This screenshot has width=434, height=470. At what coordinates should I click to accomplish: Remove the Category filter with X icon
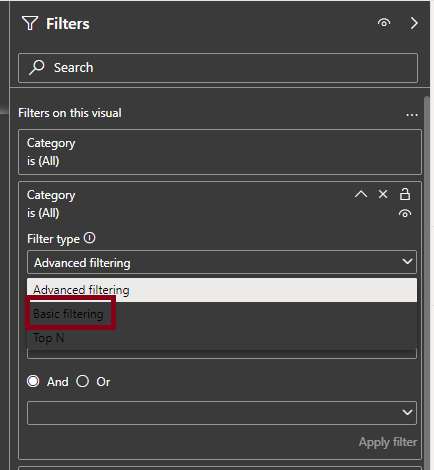coord(383,194)
